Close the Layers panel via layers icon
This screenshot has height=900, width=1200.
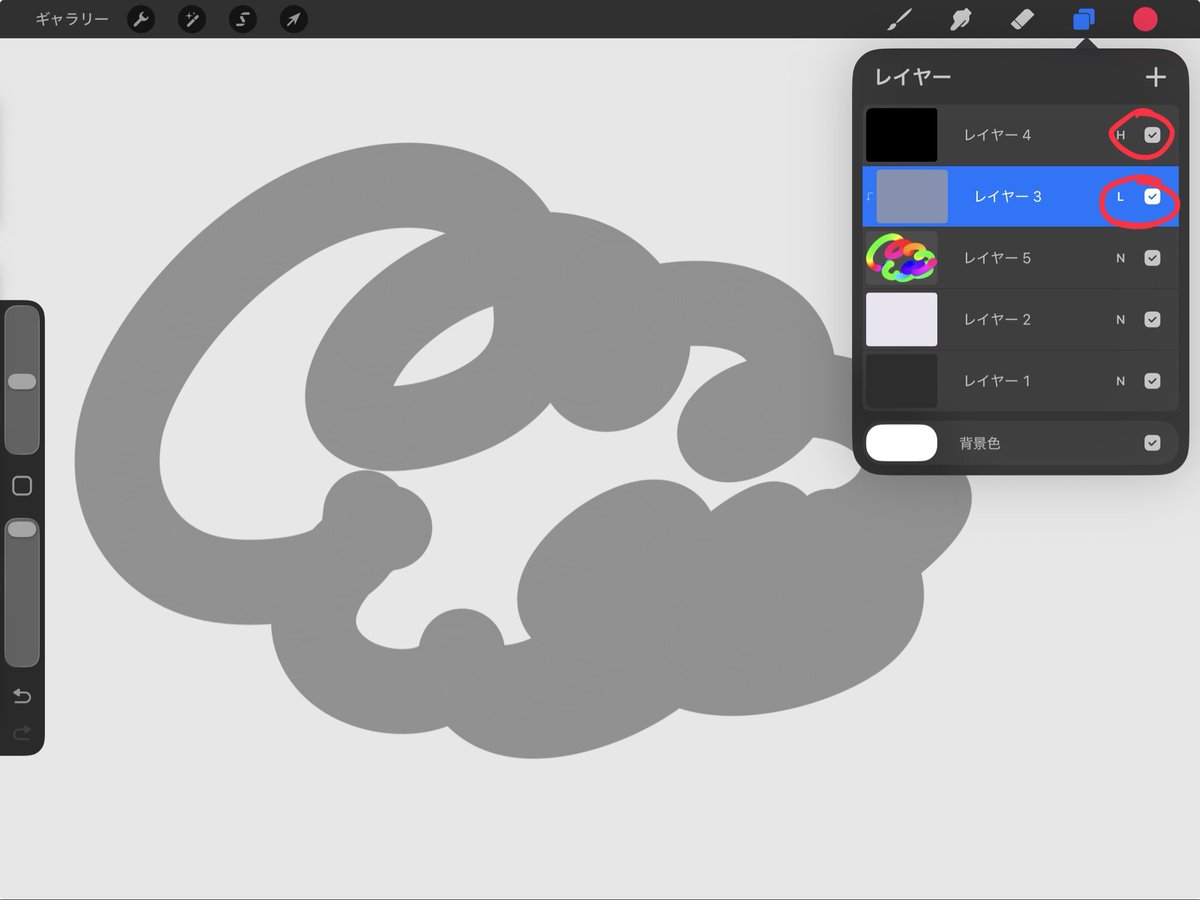(1083, 19)
